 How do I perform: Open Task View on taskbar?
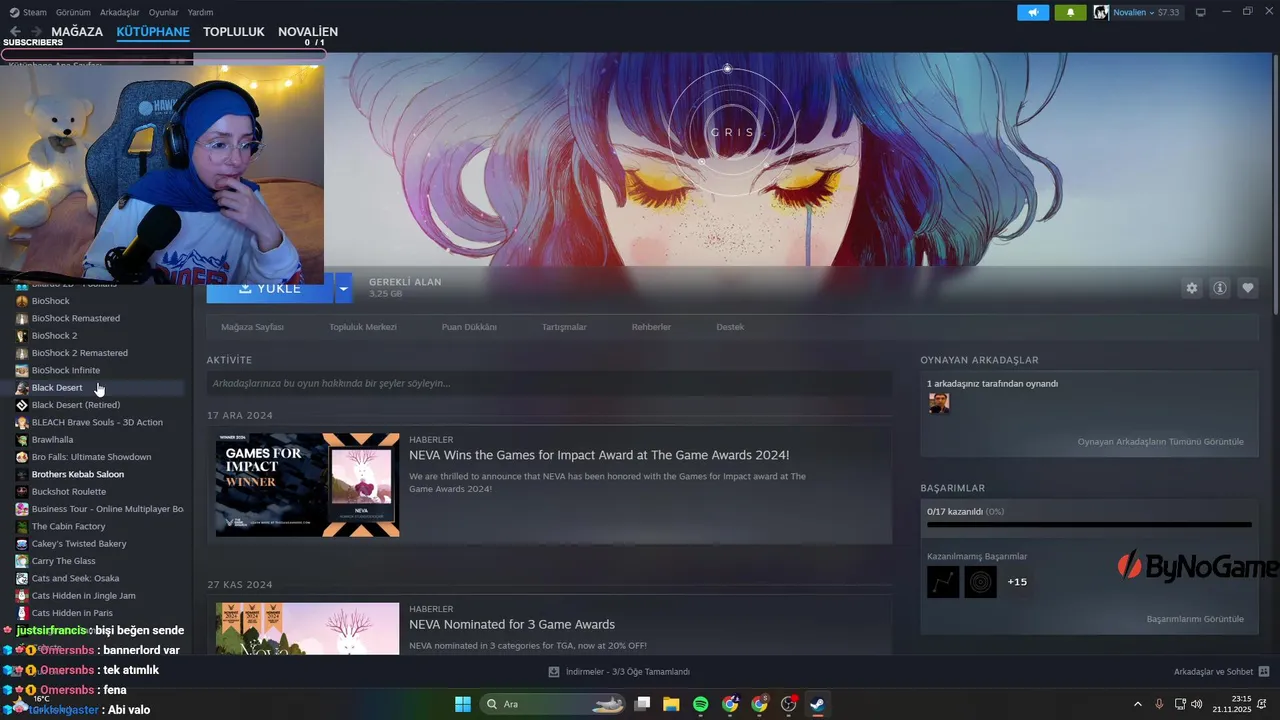(x=643, y=704)
